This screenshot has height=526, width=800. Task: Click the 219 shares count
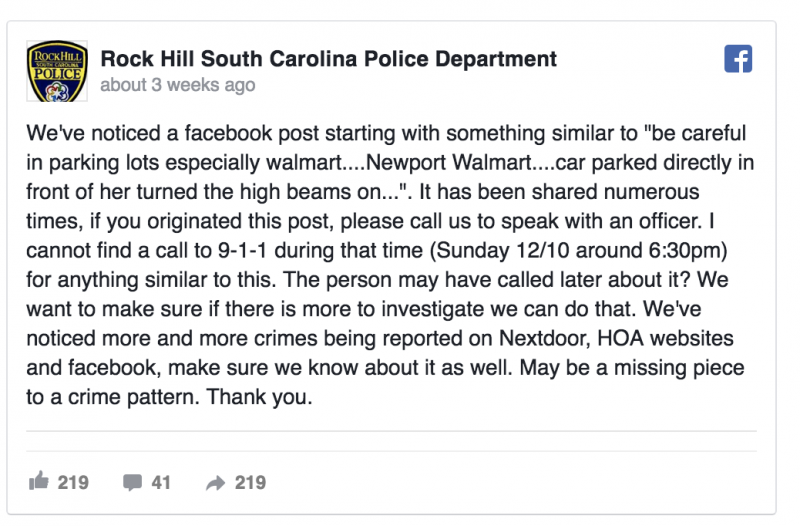pyautogui.click(x=250, y=482)
